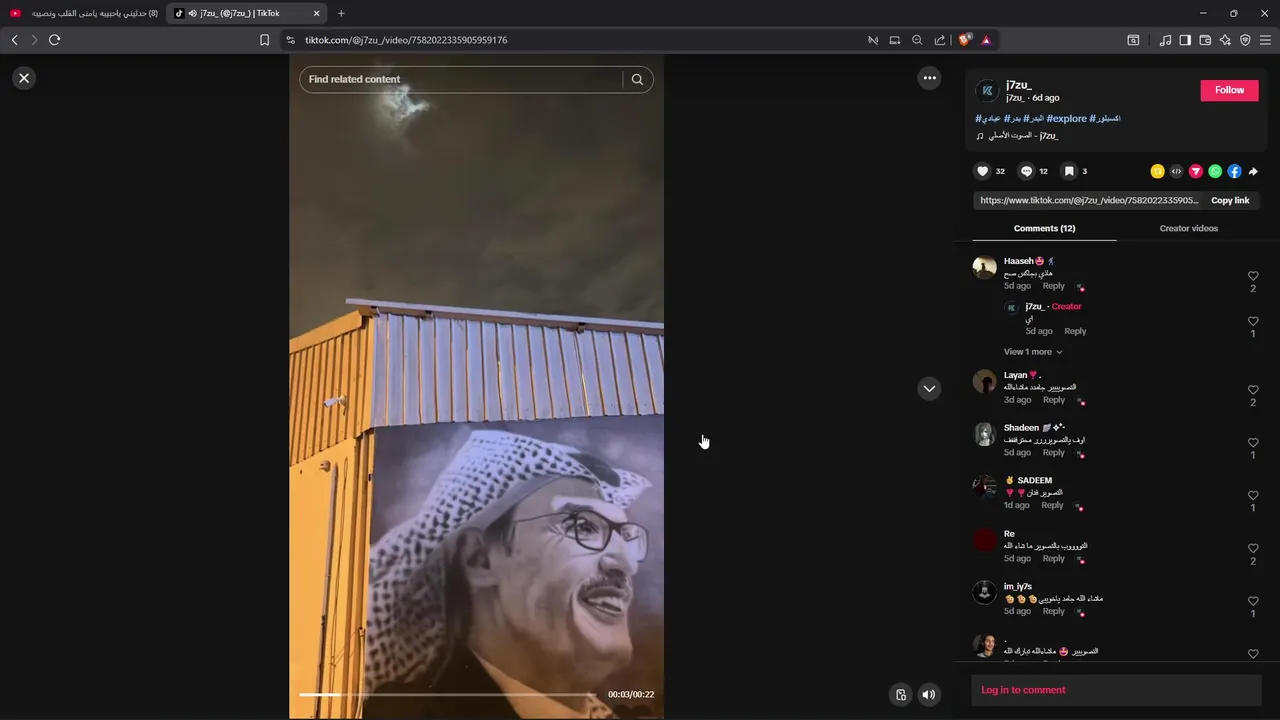Click the share page icon in address bar
1280x720 pixels.
pyautogui.click(x=939, y=40)
